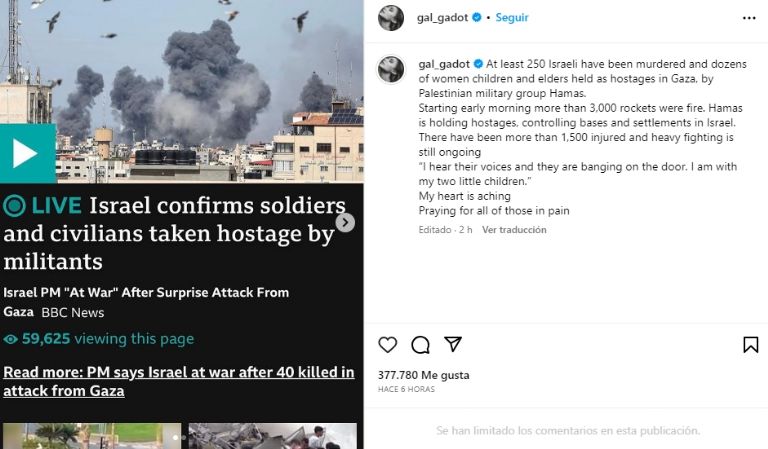Click the LIVE indicator circle icon

coord(14,206)
